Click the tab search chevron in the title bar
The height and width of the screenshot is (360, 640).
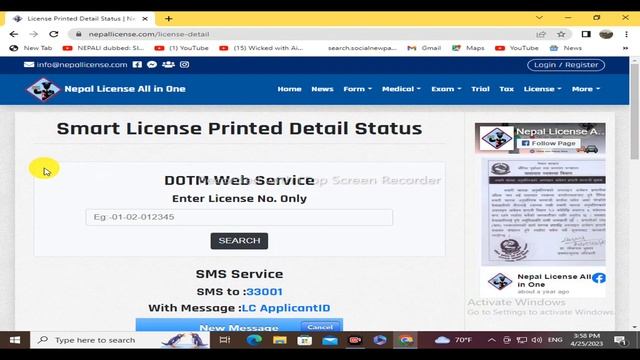pos(539,18)
